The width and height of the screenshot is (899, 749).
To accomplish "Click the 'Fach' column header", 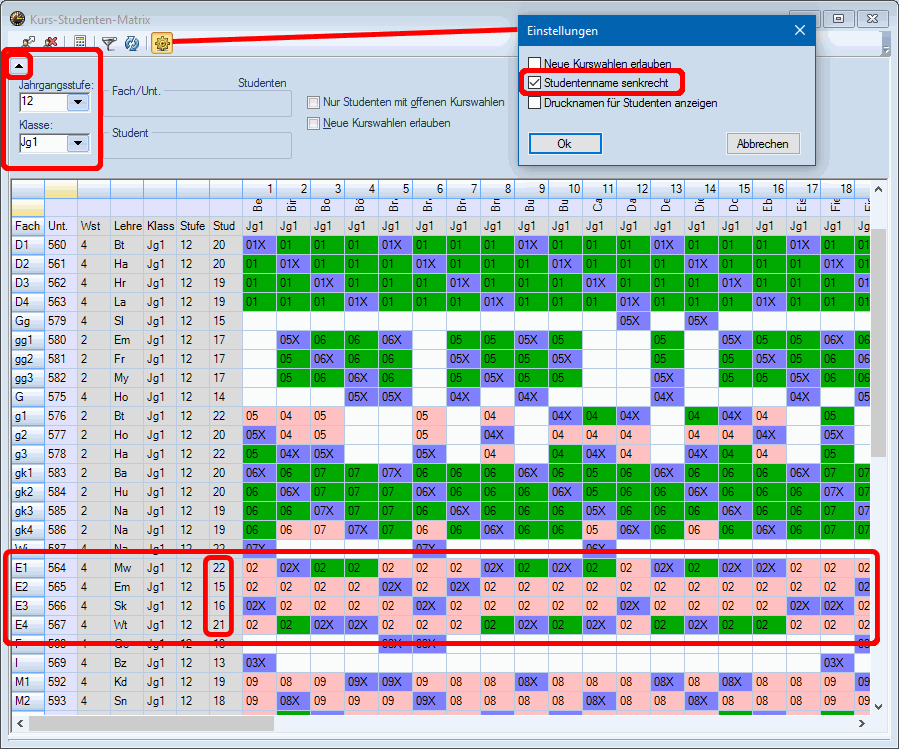I will pyautogui.click(x=28, y=226).
